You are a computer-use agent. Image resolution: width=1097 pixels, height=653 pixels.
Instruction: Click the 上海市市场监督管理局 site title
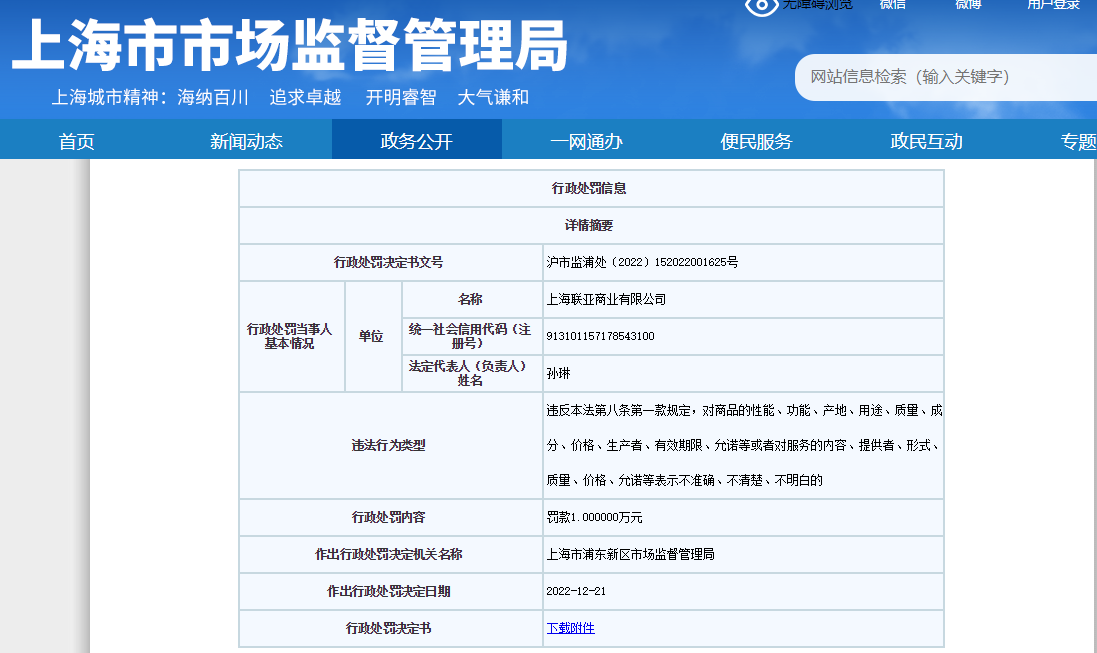tap(290, 46)
